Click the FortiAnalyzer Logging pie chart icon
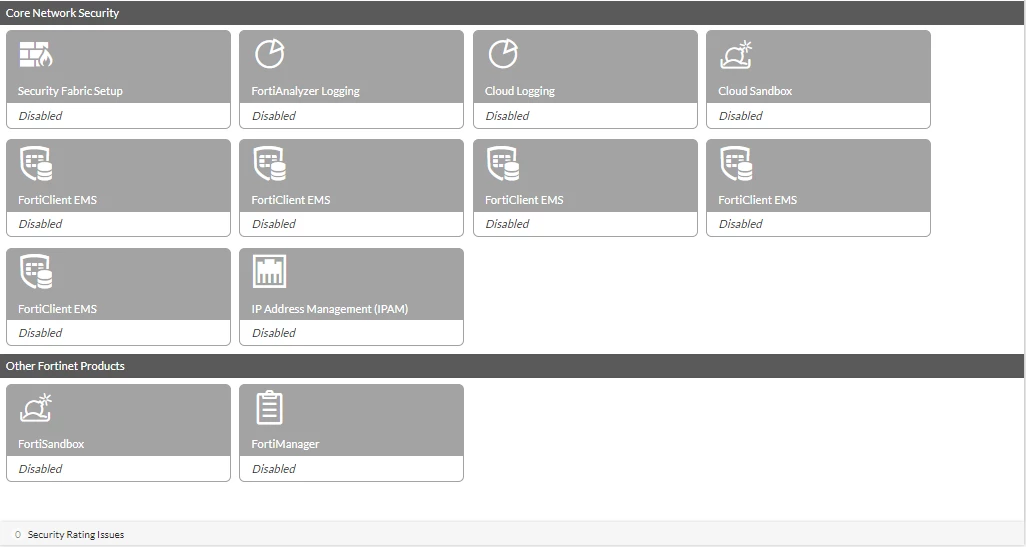 [270, 54]
